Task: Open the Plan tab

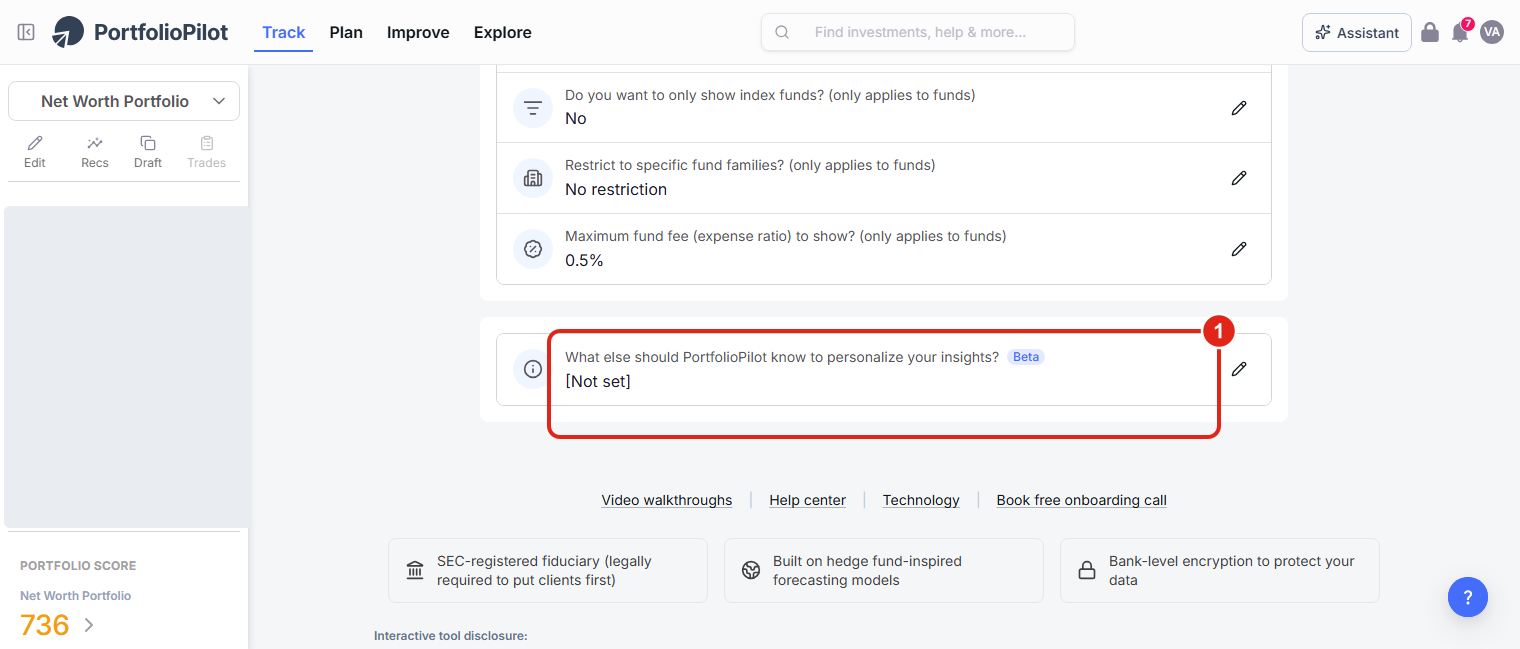Action: (346, 32)
